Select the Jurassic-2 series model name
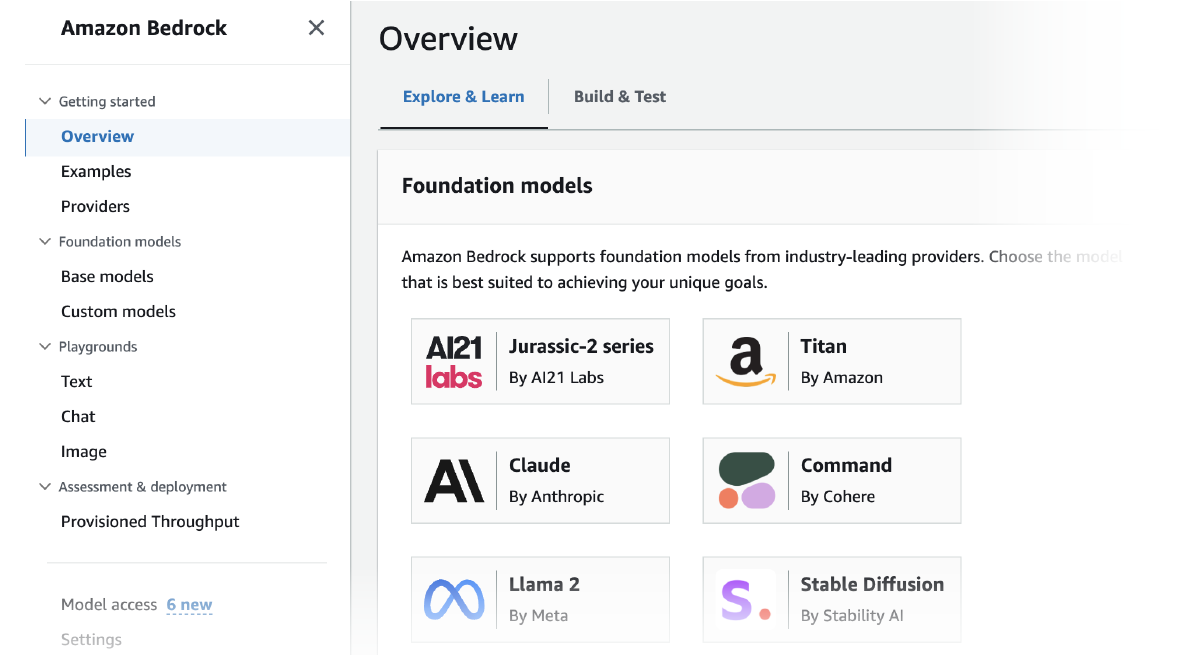1200x655 pixels. point(581,347)
